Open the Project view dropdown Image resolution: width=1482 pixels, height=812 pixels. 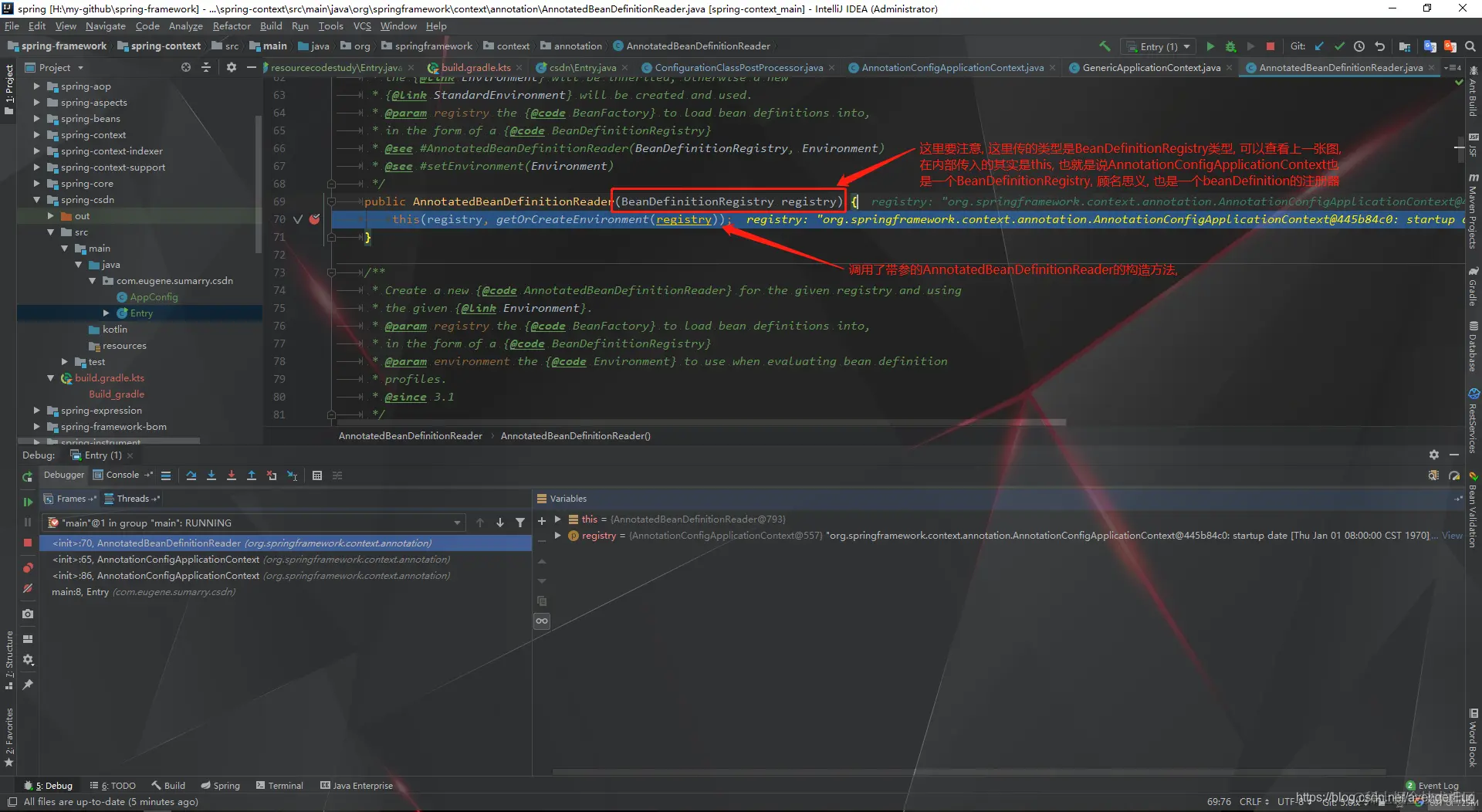pos(55,68)
